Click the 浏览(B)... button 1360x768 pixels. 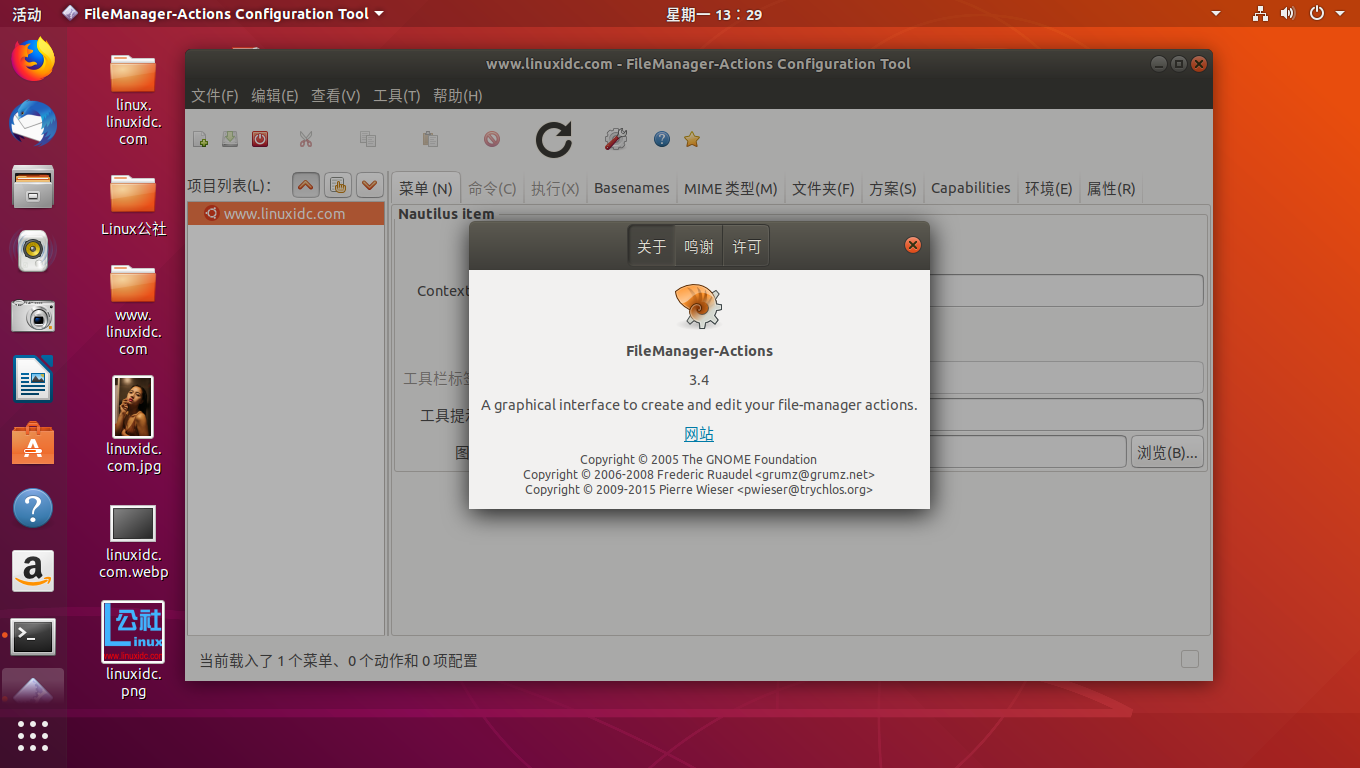1167,452
